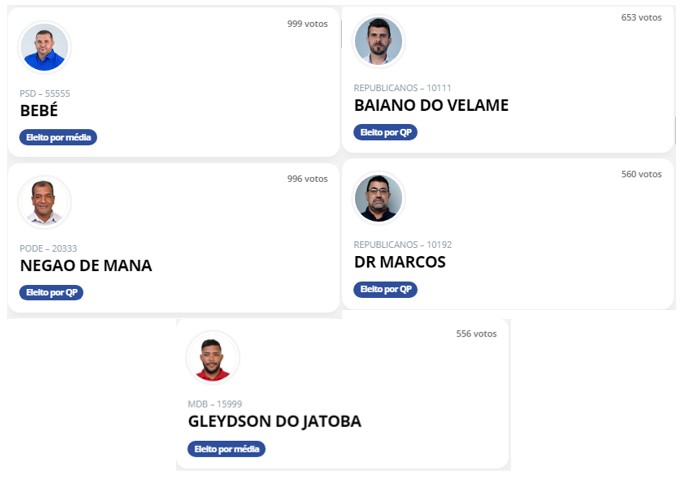Select Negao de Mana's portrait

(x=44, y=202)
